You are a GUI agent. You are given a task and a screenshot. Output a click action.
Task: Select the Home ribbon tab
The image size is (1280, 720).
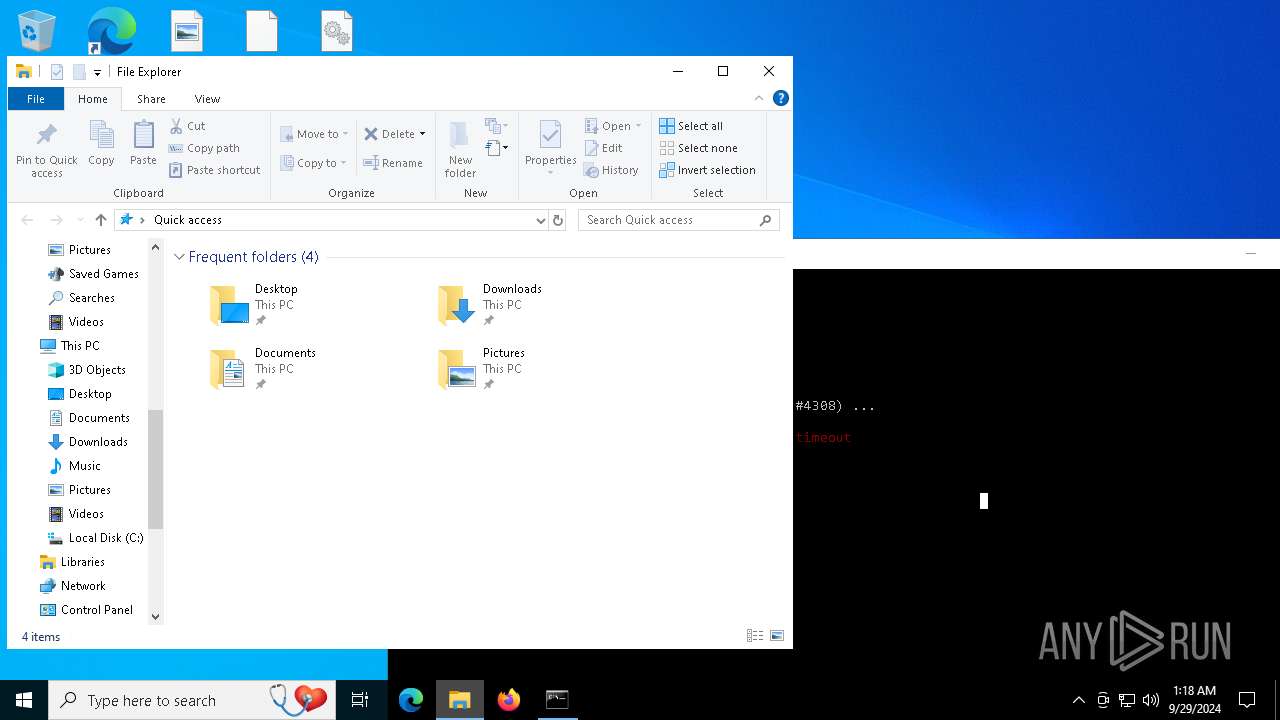pos(93,99)
